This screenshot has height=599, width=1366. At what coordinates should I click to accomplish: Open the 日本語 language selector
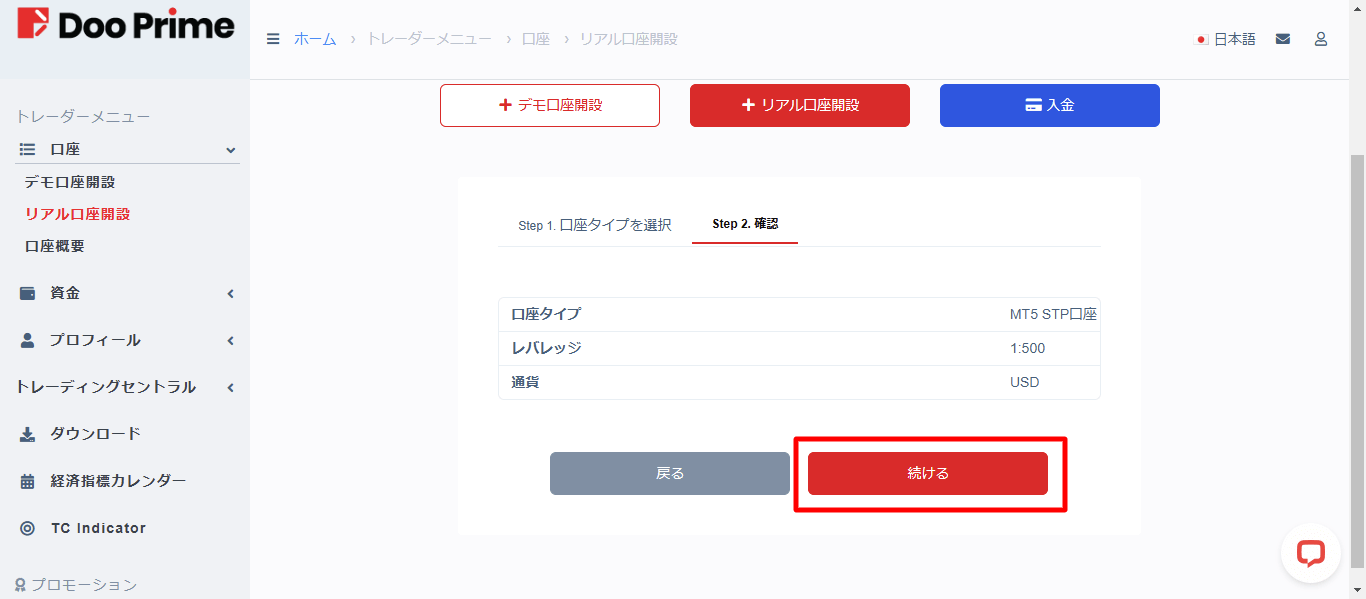point(1227,38)
